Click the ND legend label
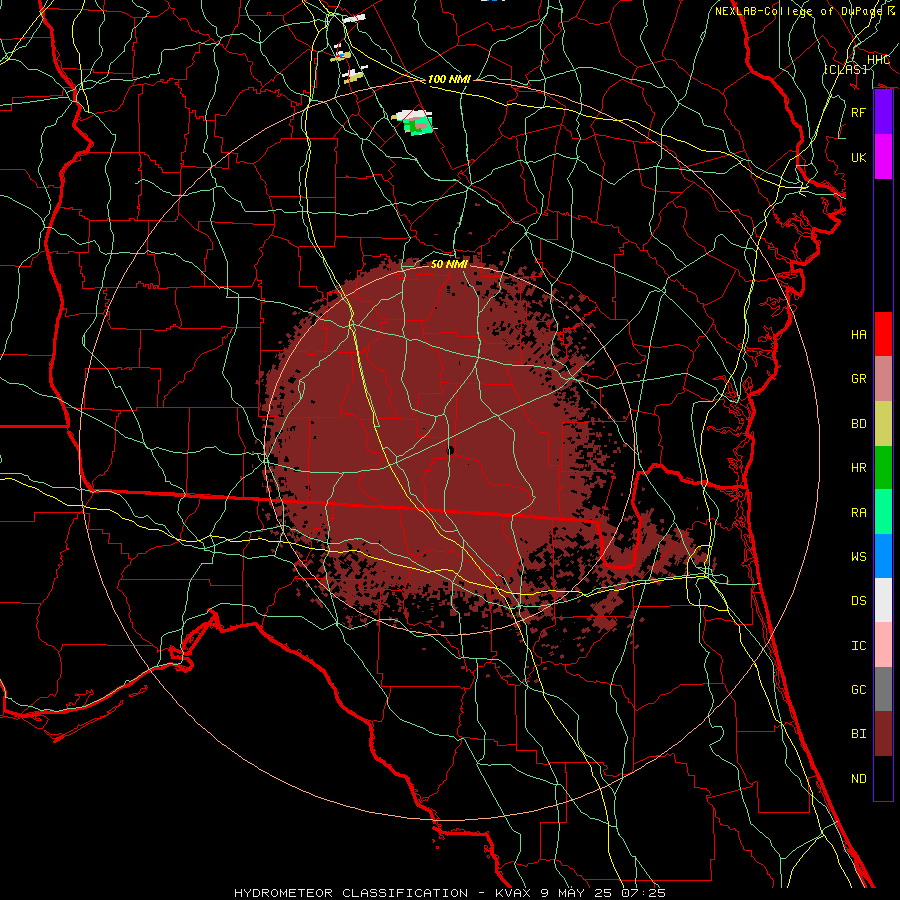 tap(859, 778)
